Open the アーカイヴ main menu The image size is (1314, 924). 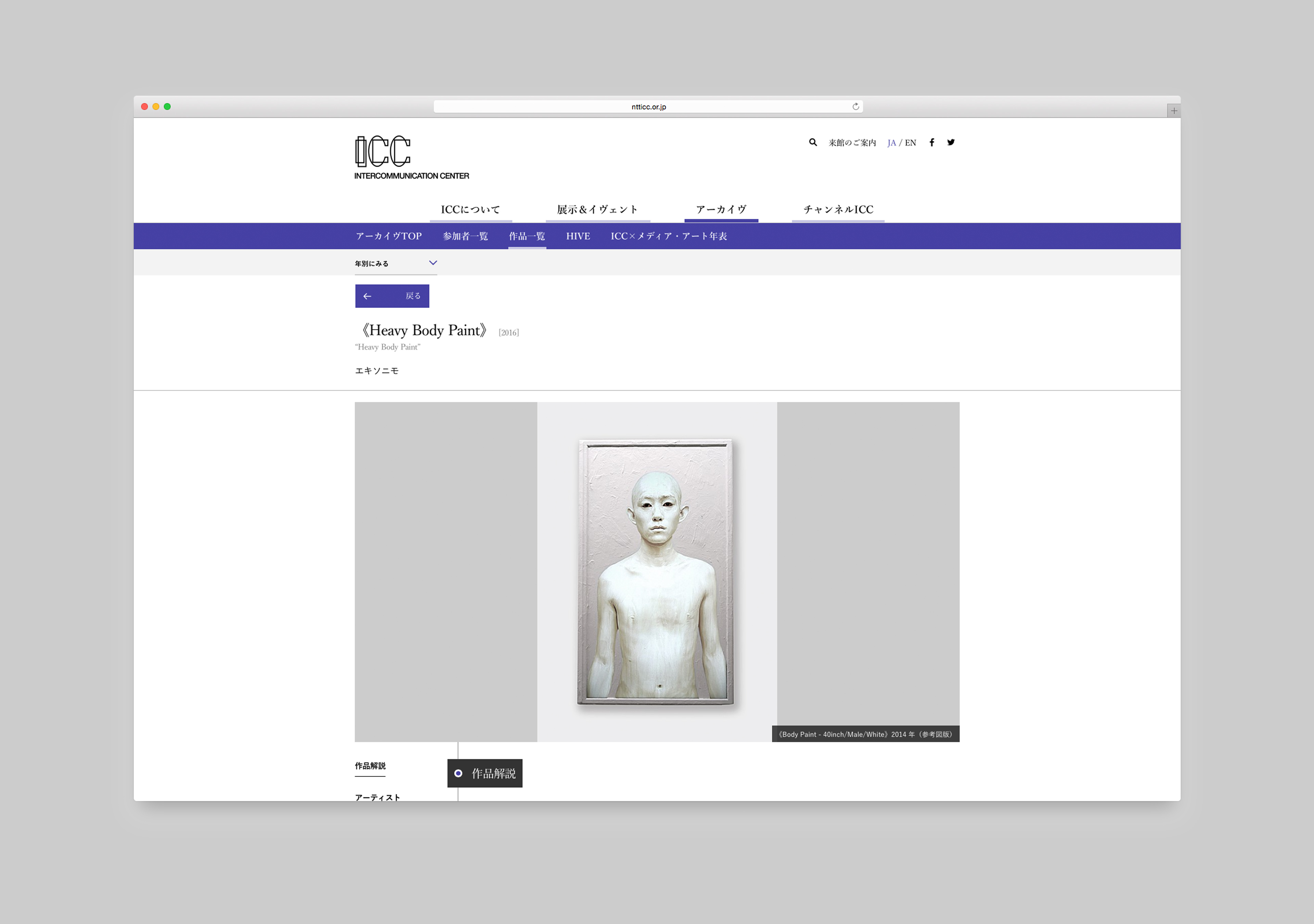tap(721, 209)
